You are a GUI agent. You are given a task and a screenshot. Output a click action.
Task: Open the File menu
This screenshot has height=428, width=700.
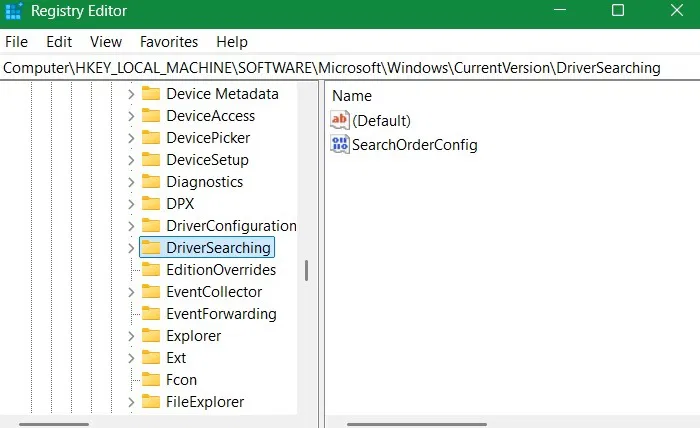(17, 42)
